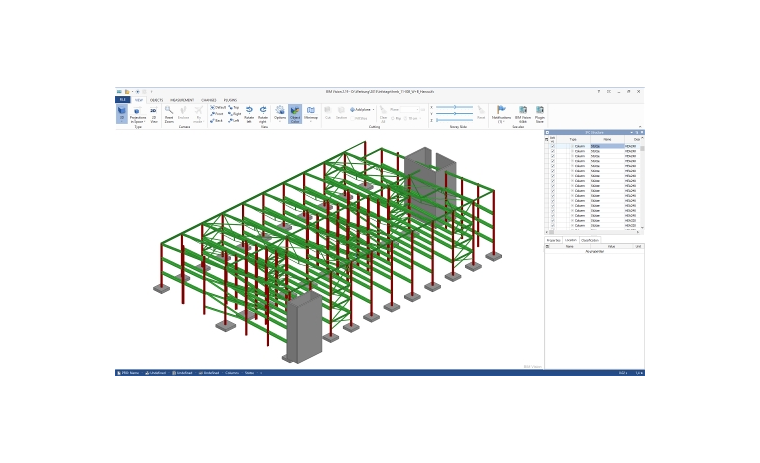Click the IFC Structure vertical scrollbar
The height and width of the screenshot is (463, 760).
click(642, 183)
